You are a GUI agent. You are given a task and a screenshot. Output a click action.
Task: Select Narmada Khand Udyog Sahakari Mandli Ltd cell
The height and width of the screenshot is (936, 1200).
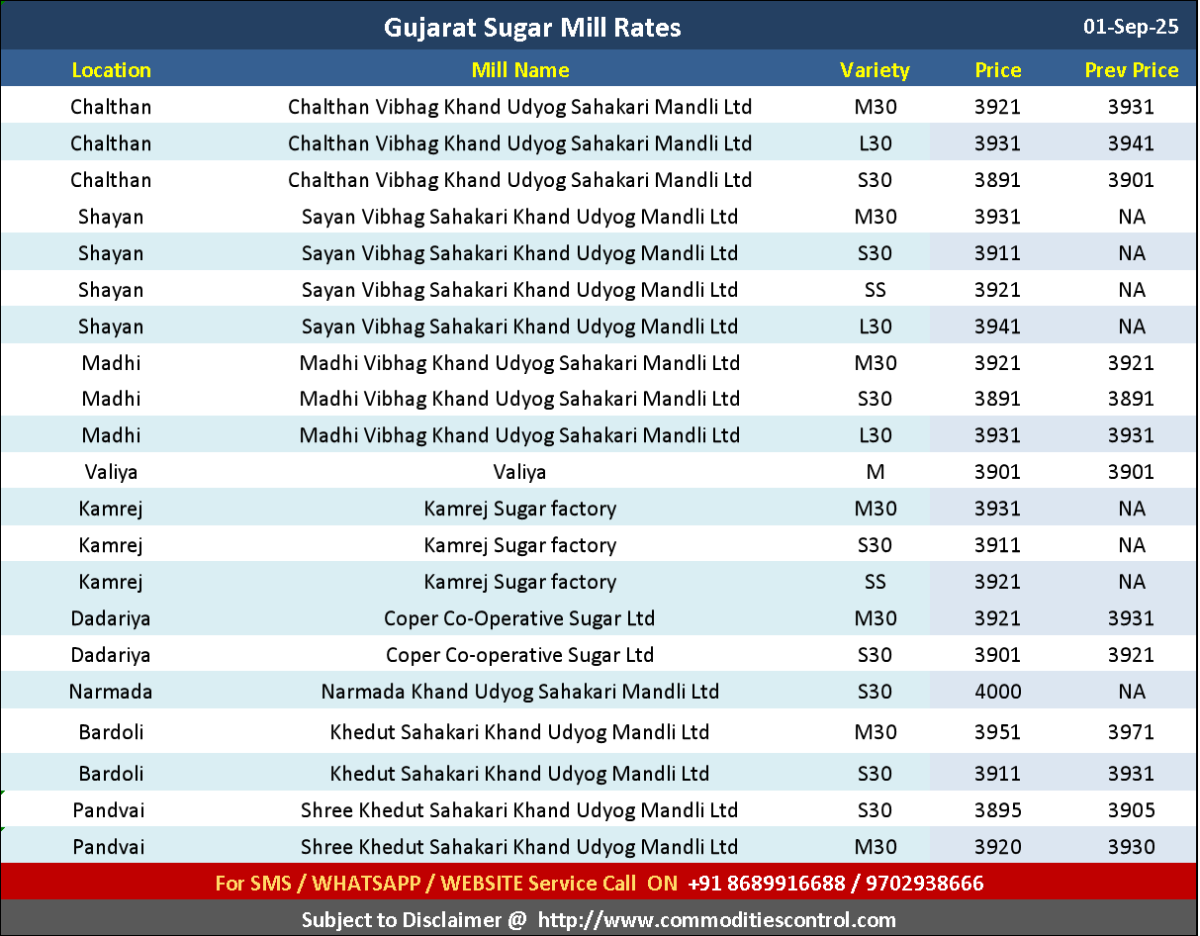pos(520,691)
